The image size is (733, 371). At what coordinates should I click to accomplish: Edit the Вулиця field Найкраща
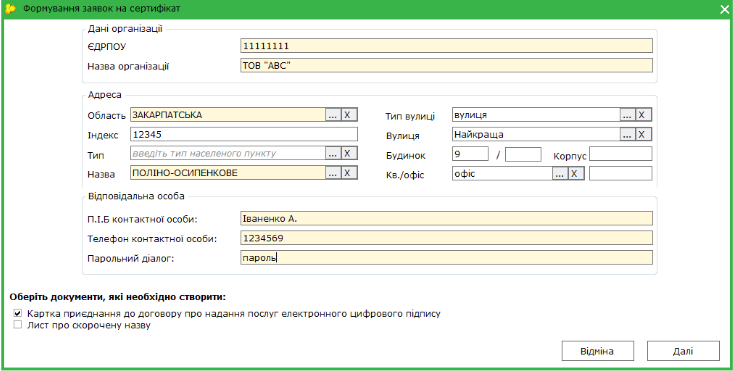pyautogui.click(x=536, y=135)
